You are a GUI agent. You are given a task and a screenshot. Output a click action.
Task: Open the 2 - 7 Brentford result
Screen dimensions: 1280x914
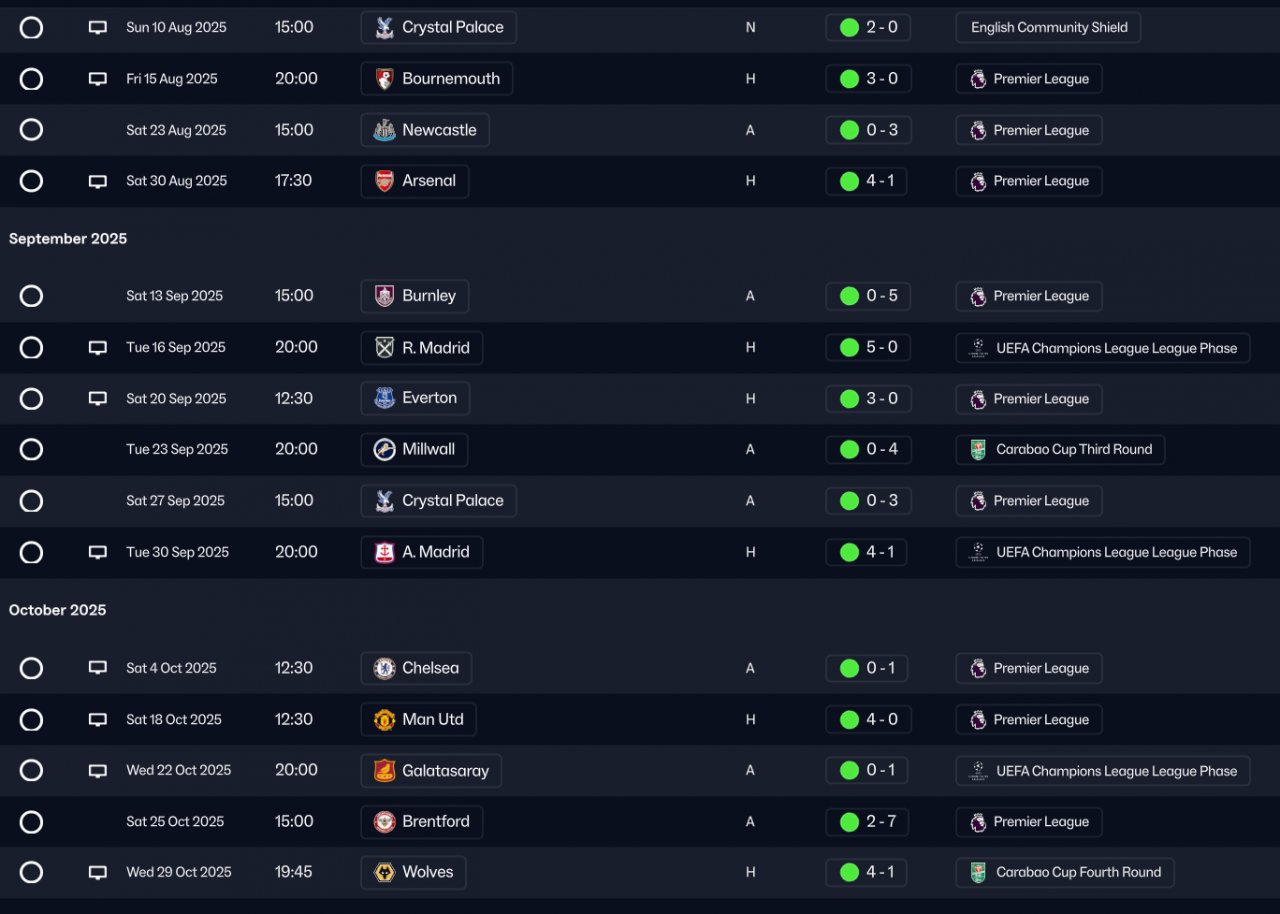[x=868, y=822]
